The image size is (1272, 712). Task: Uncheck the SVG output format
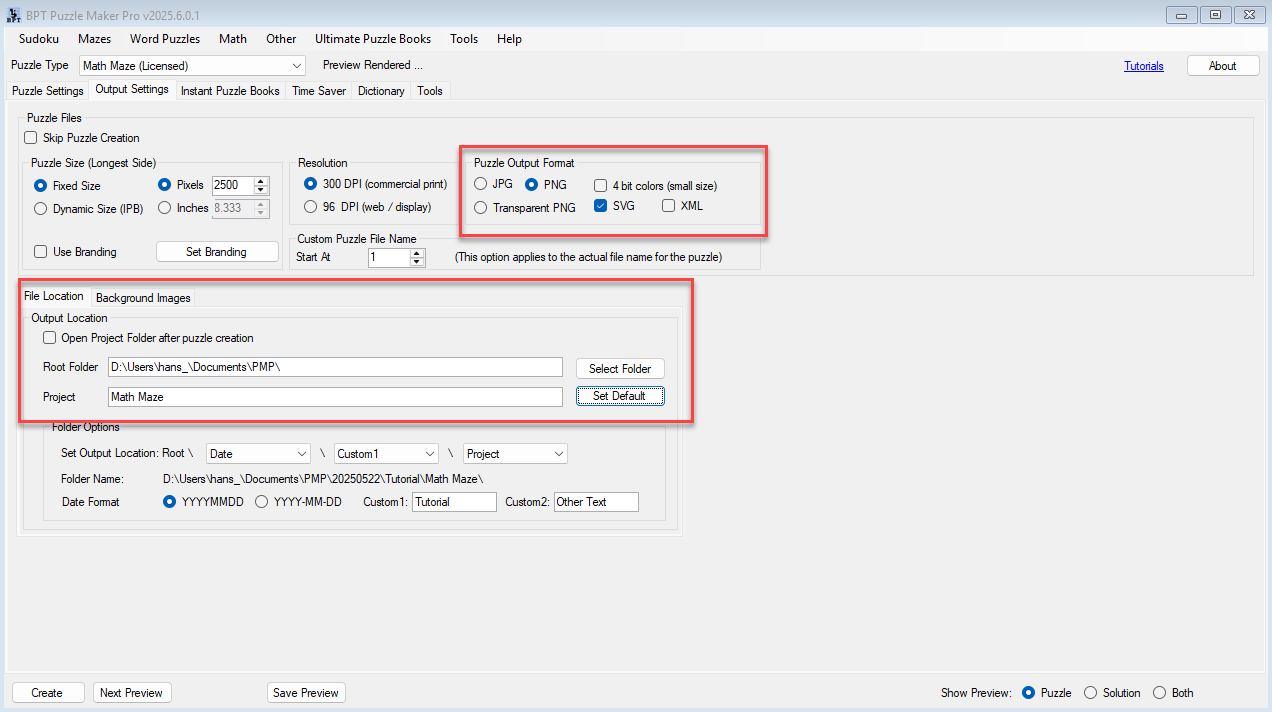tap(600, 206)
